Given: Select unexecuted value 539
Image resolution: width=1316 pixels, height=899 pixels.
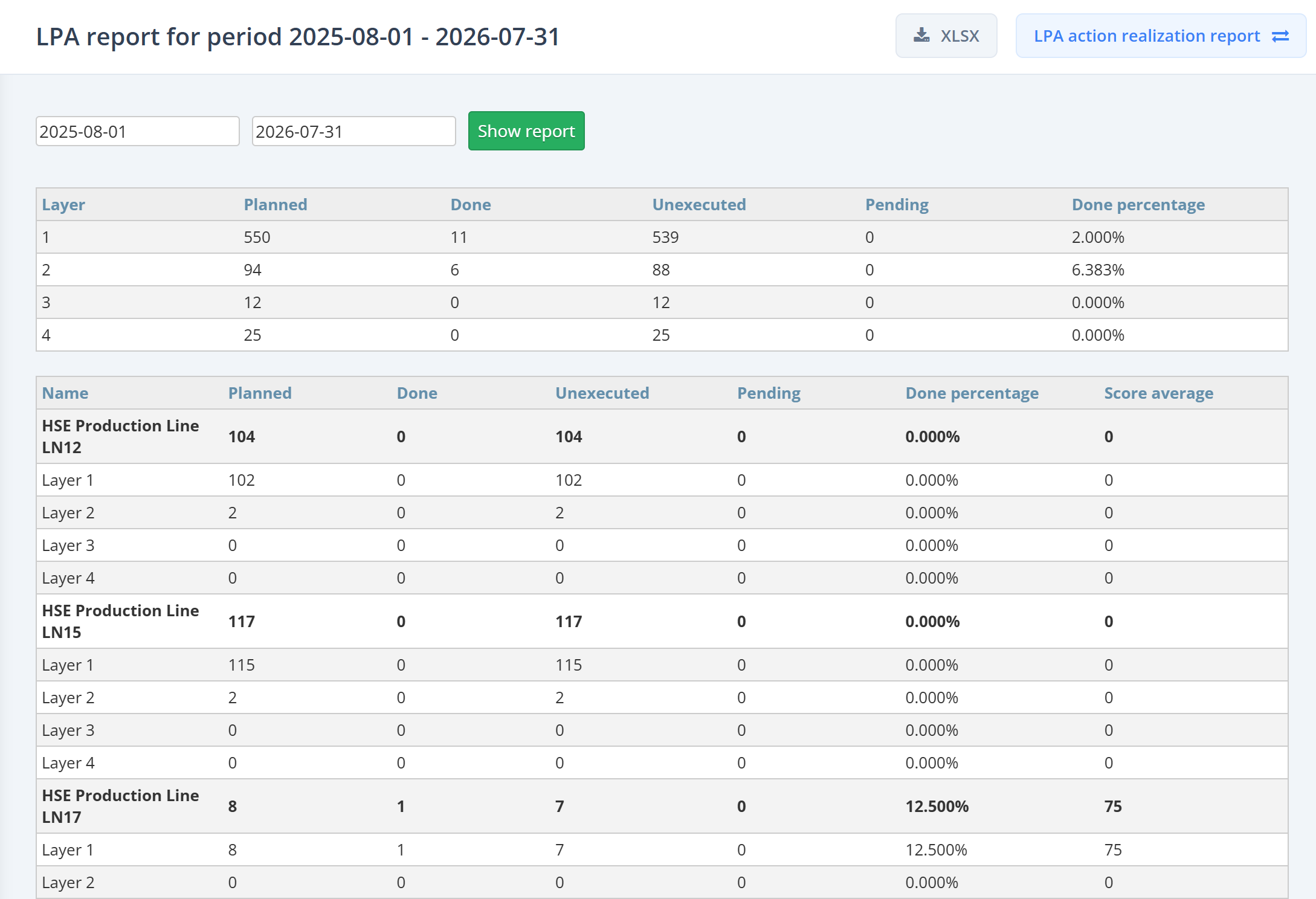Looking at the screenshot, I should click(665, 237).
